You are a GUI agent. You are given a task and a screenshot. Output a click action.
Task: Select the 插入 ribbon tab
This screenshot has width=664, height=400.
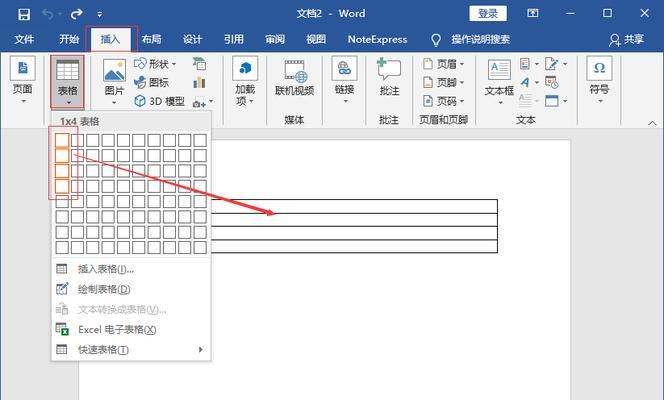point(110,39)
